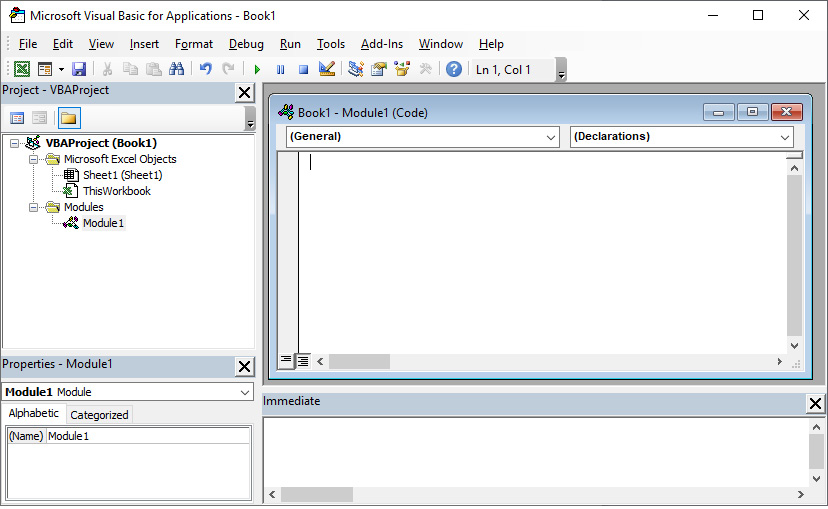
Task: Open Find with the binoculars icon
Action: tap(176, 69)
